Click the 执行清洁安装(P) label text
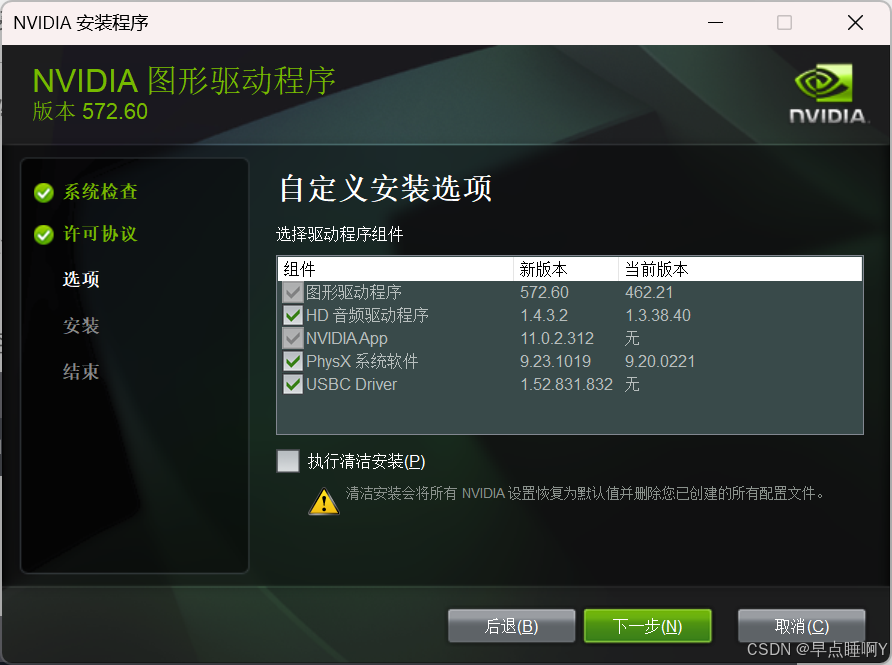The width and height of the screenshot is (892, 665). (x=366, y=461)
